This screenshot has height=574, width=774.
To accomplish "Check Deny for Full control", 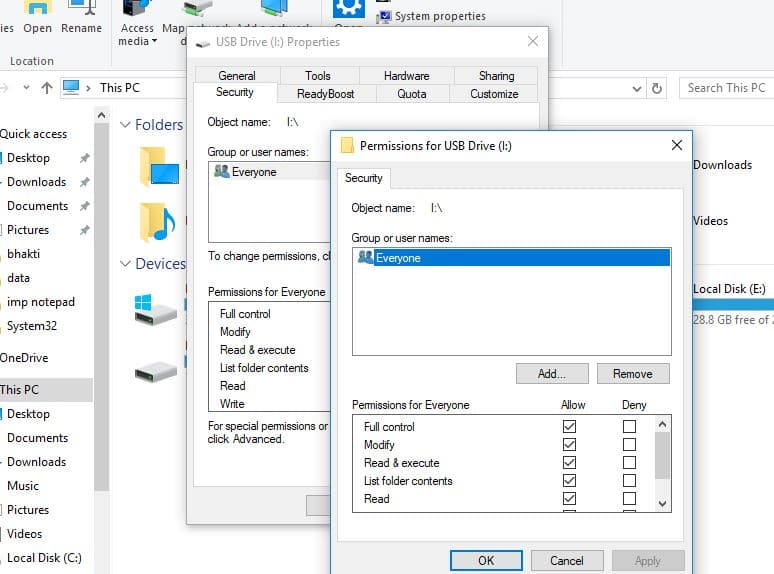I will pos(629,426).
